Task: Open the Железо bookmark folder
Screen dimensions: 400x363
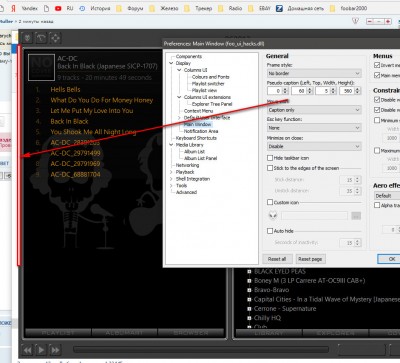Action: (x=152, y=9)
